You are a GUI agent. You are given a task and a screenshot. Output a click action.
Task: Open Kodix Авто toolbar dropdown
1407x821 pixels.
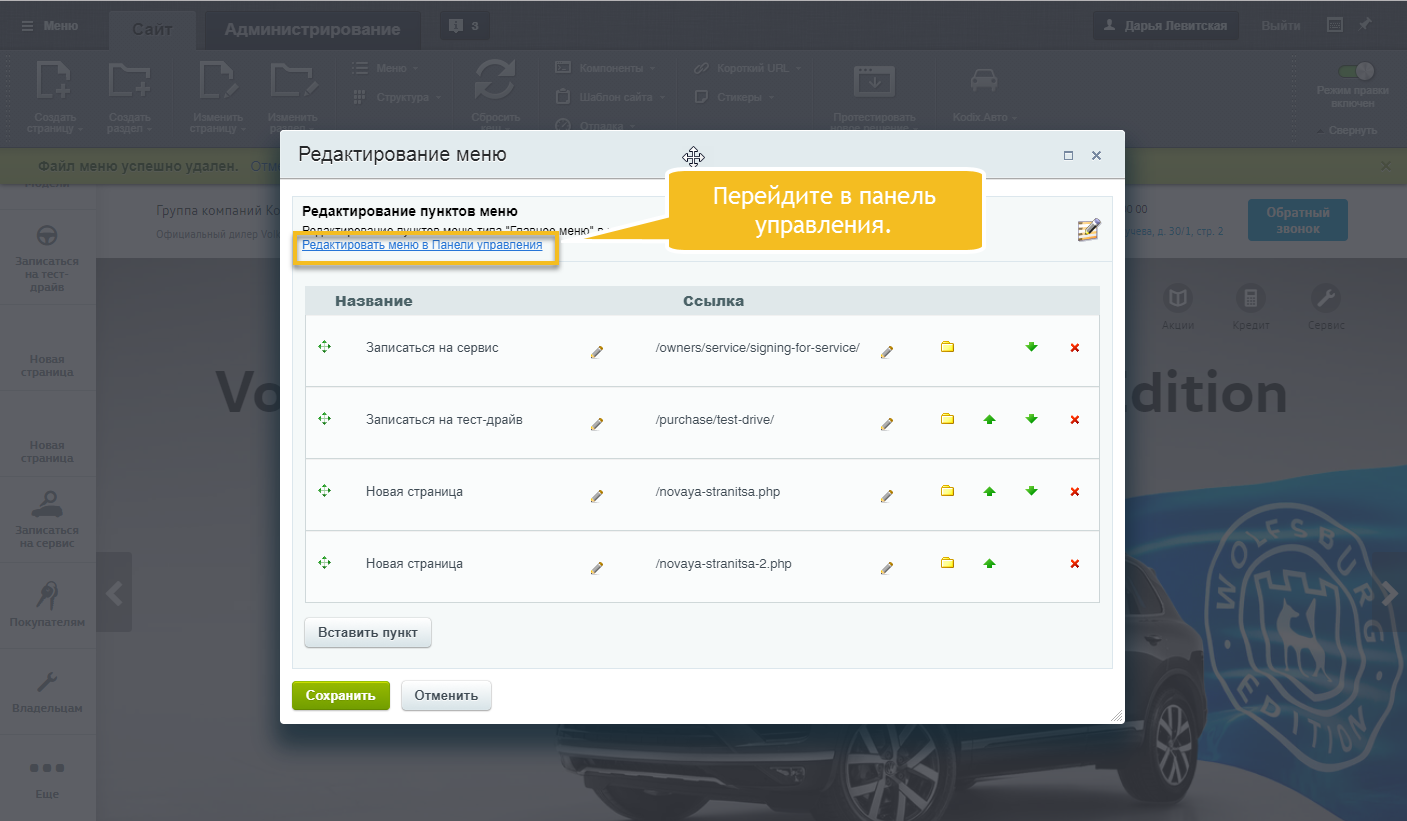pos(984,96)
